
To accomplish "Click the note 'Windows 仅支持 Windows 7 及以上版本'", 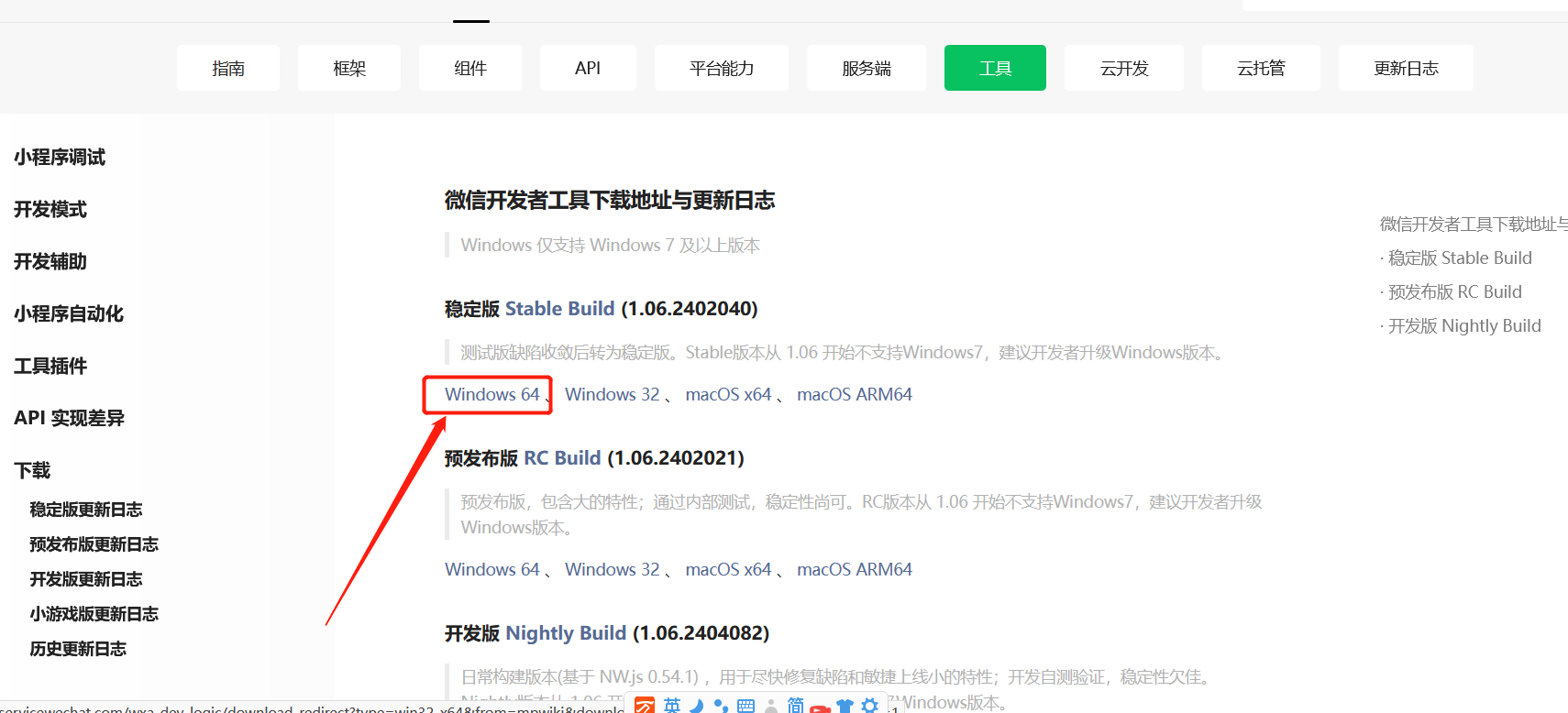I will (611, 246).
